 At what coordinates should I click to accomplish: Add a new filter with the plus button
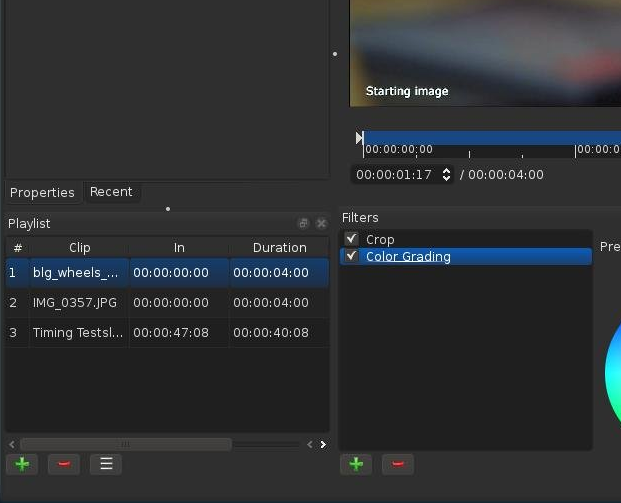point(356,464)
